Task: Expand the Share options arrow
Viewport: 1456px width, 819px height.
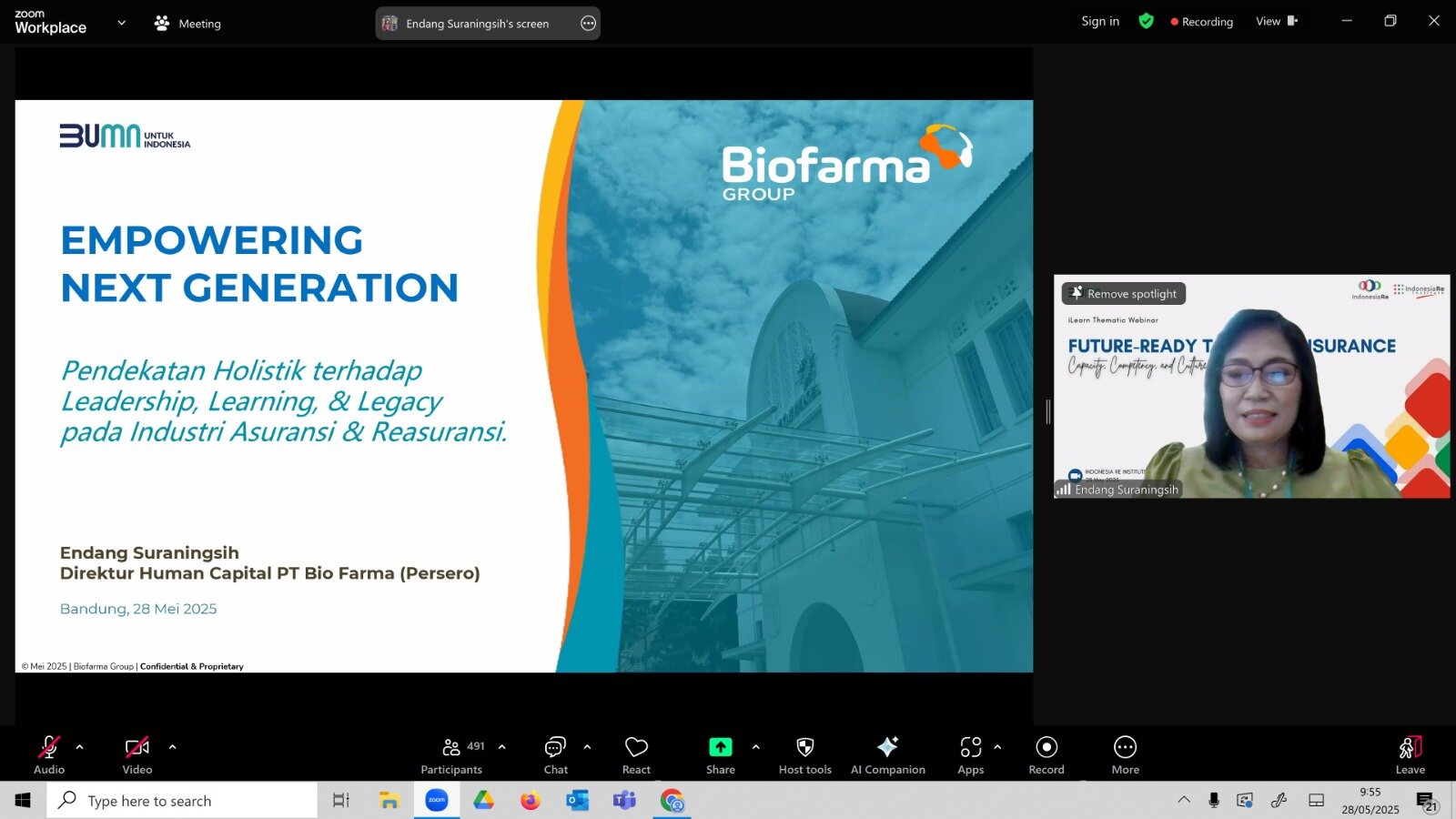Action: coord(756,747)
